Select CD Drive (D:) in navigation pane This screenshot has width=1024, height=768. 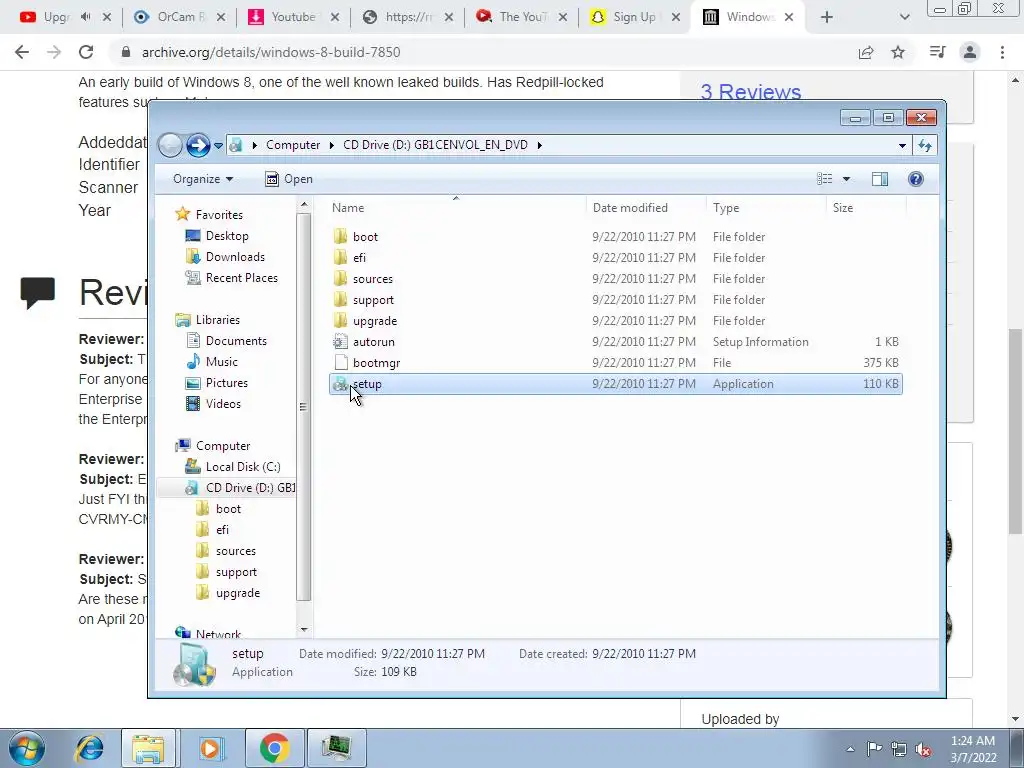(x=226, y=488)
